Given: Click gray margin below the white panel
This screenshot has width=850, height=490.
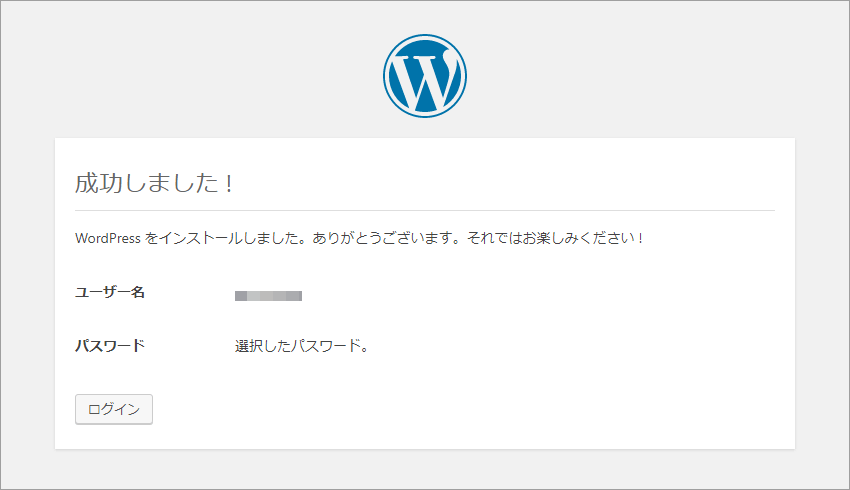Looking at the screenshot, I should (425, 469).
